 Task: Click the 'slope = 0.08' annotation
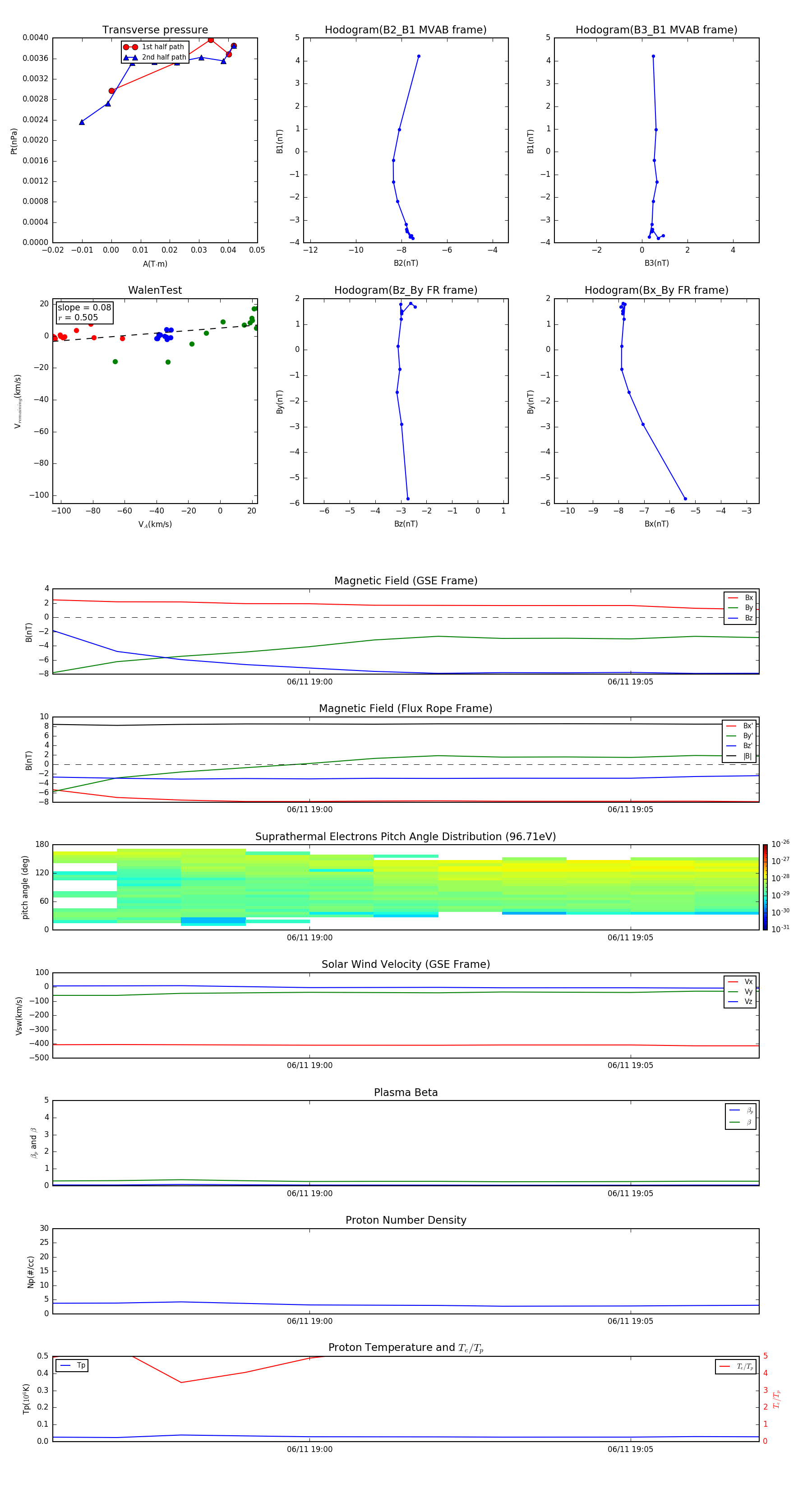click(84, 308)
